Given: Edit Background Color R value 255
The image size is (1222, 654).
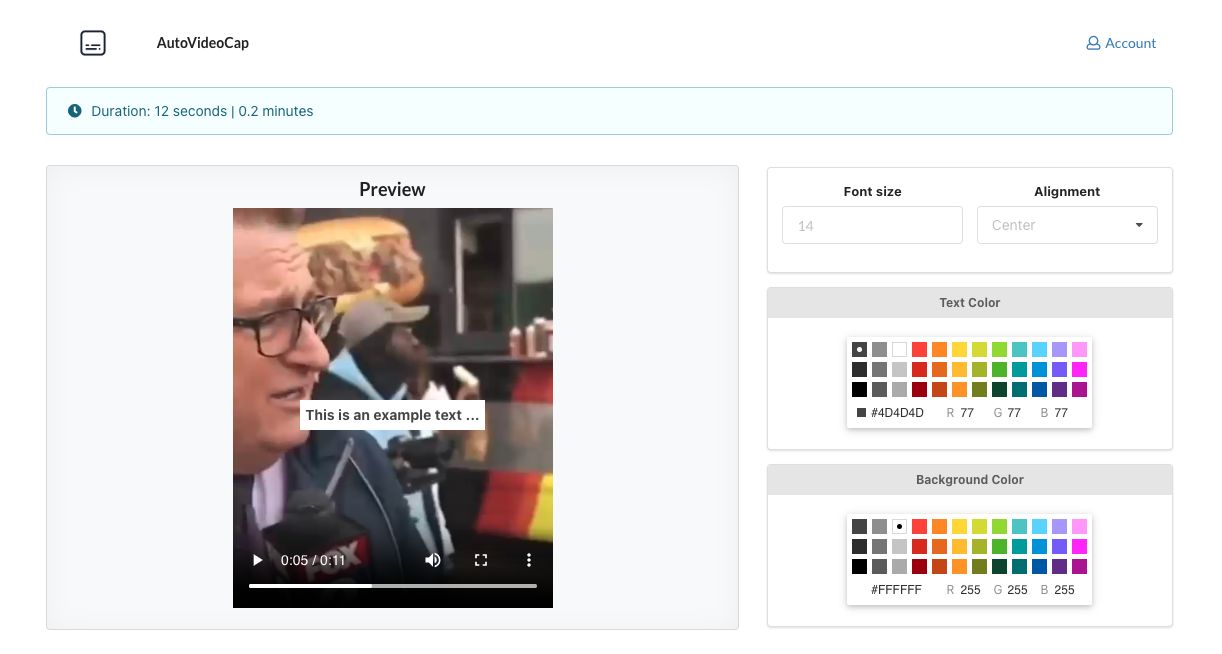Looking at the screenshot, I should [x=970, y=590].
